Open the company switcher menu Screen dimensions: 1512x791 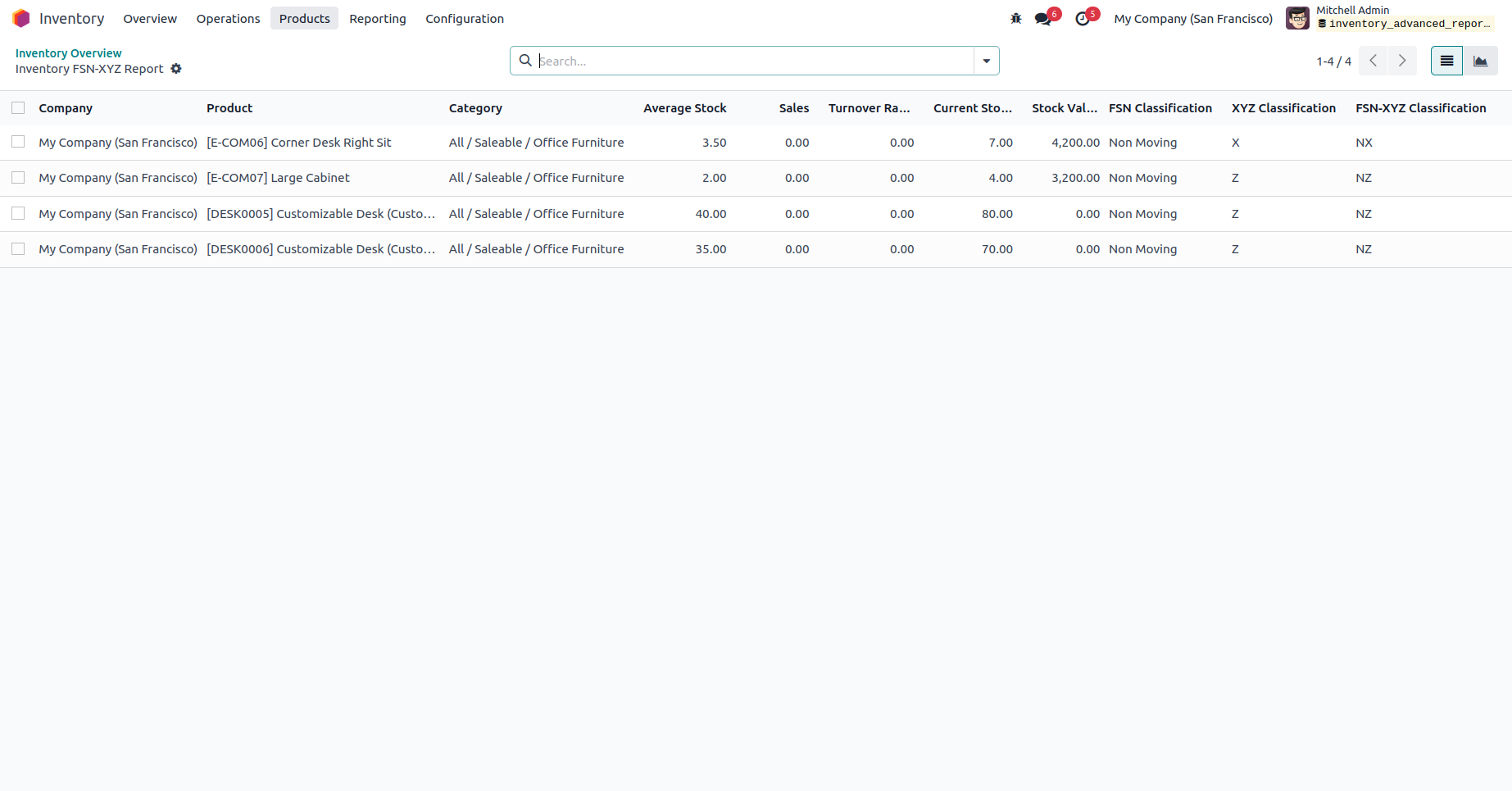click(1192, 19)
